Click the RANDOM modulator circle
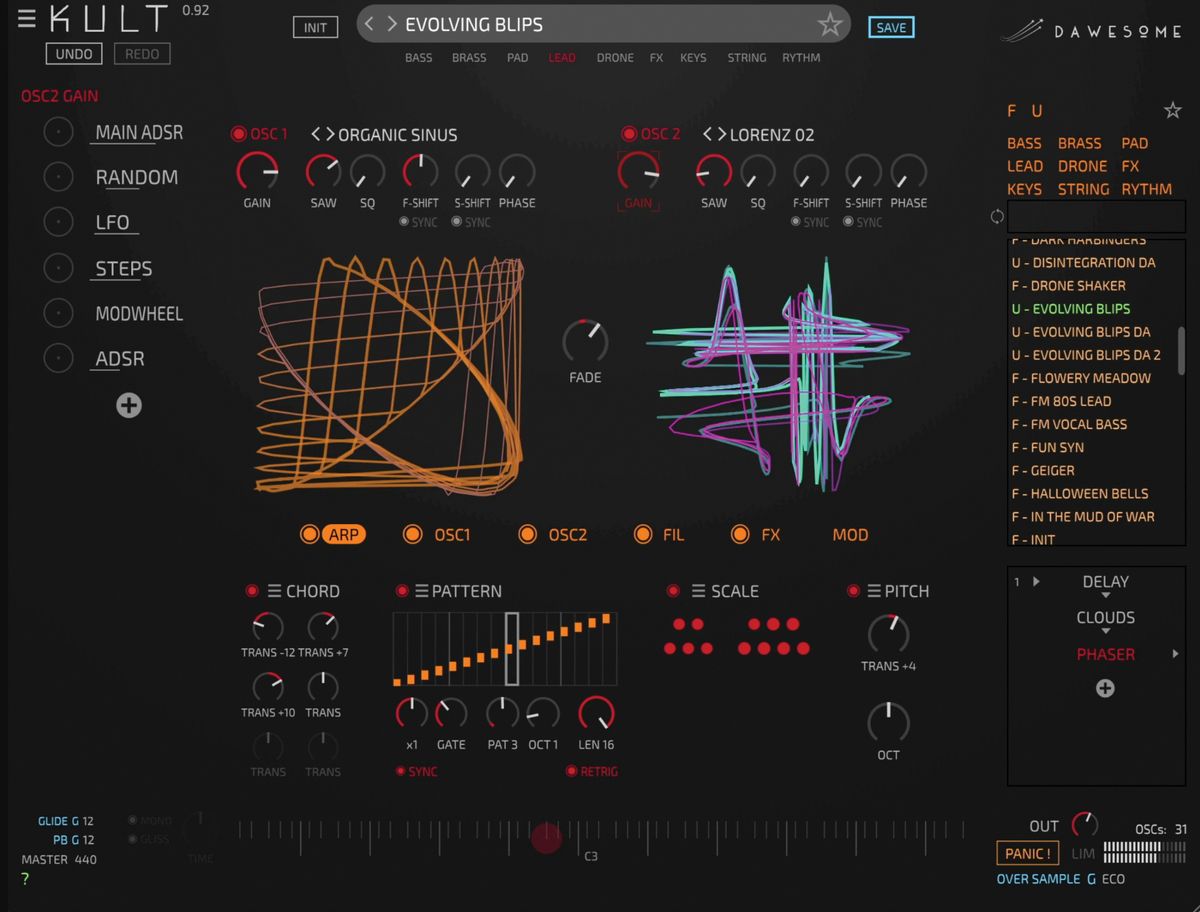The width and height of the screenshot is (1200, 912). [x=58, y=177]
